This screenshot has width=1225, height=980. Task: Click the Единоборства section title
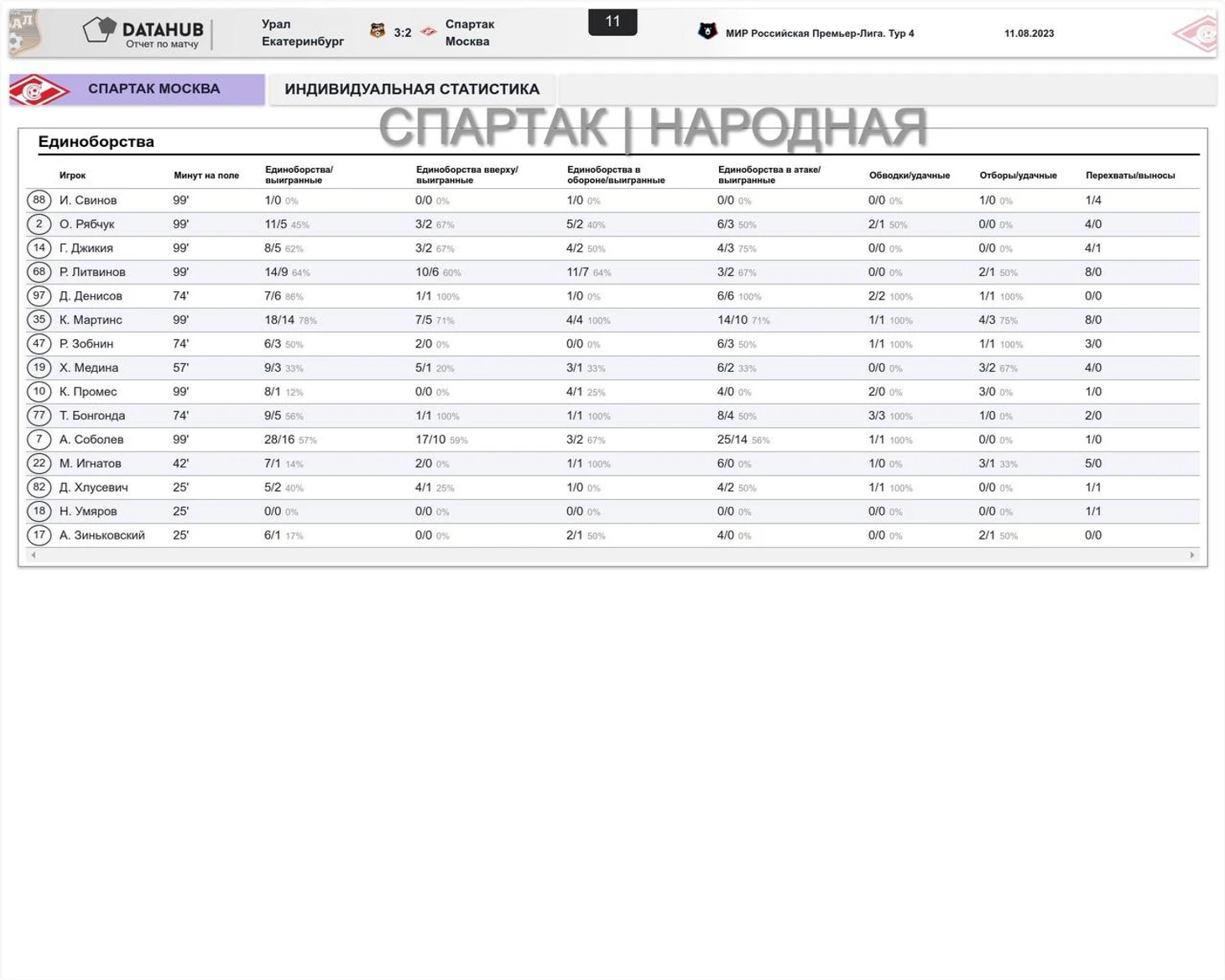96,142
